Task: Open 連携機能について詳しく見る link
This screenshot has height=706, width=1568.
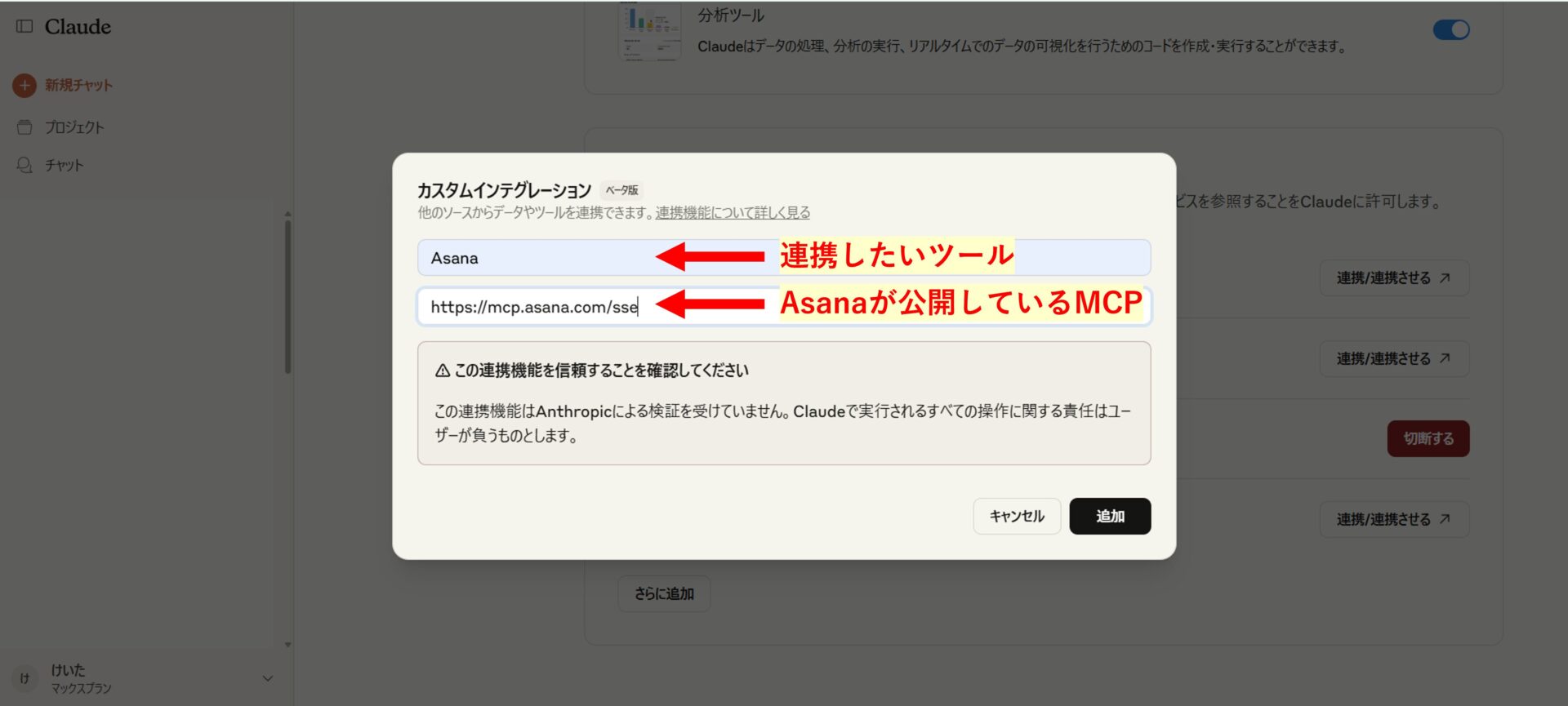Action: 733,212
